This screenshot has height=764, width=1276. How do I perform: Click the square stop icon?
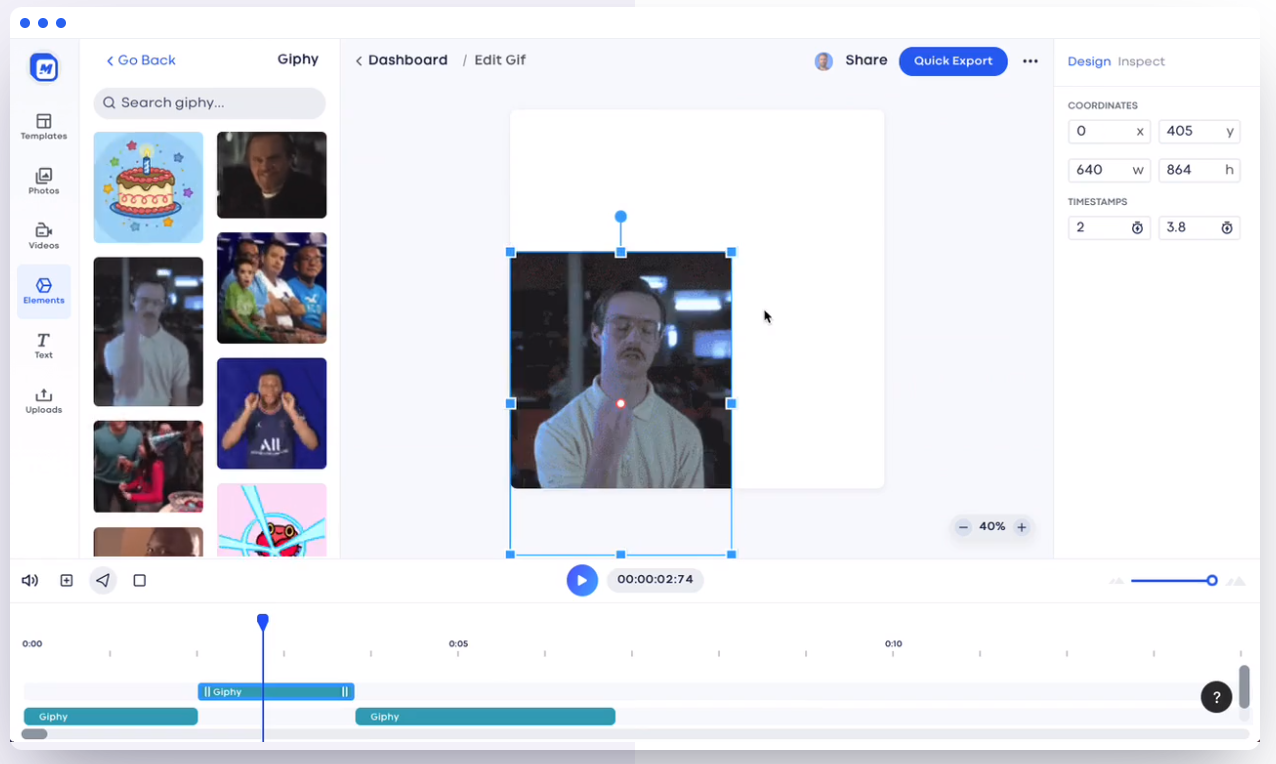point(140,580)
